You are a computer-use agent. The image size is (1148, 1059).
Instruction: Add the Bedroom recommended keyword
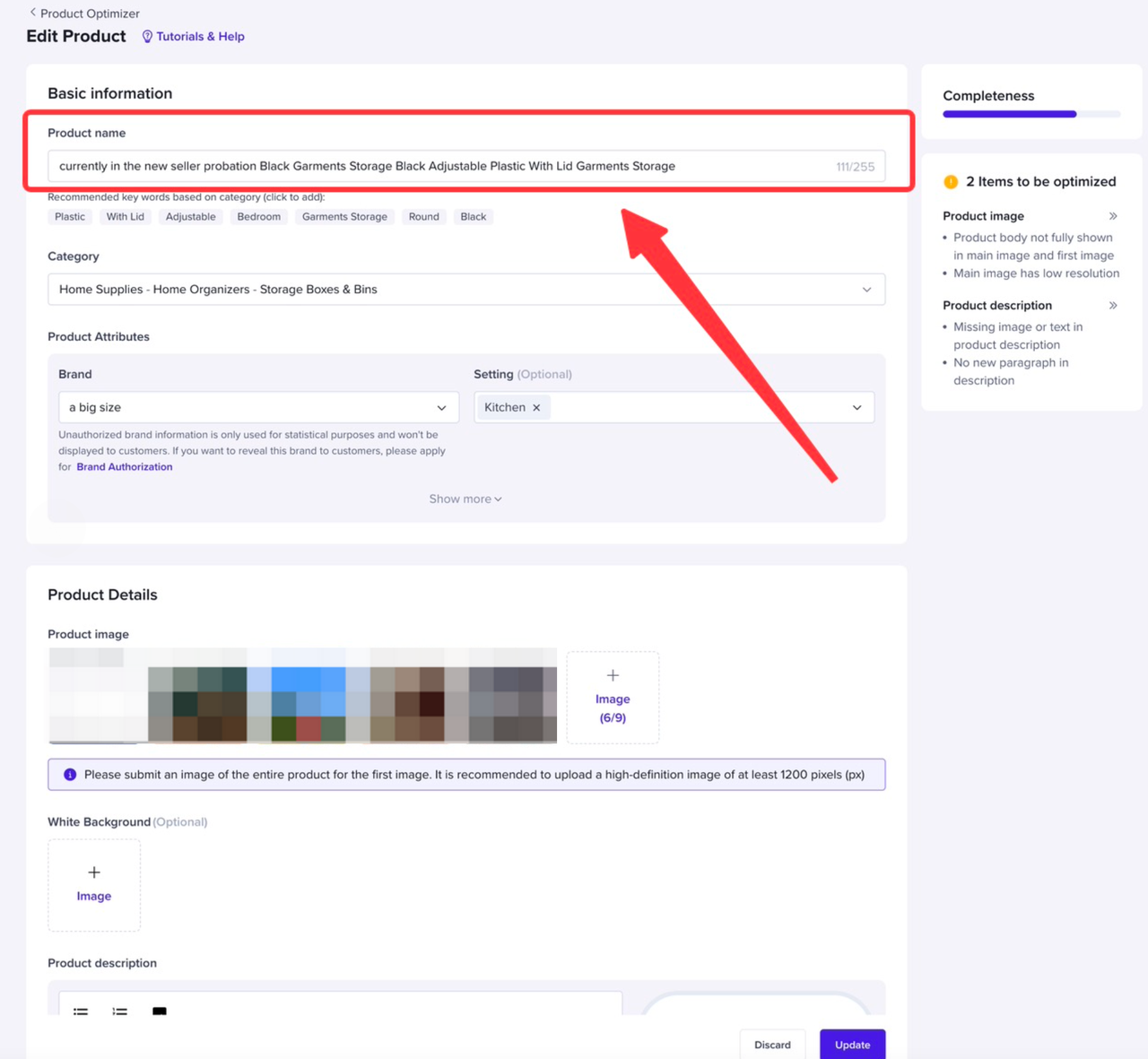pyautogui.click(x=259, y=217)
